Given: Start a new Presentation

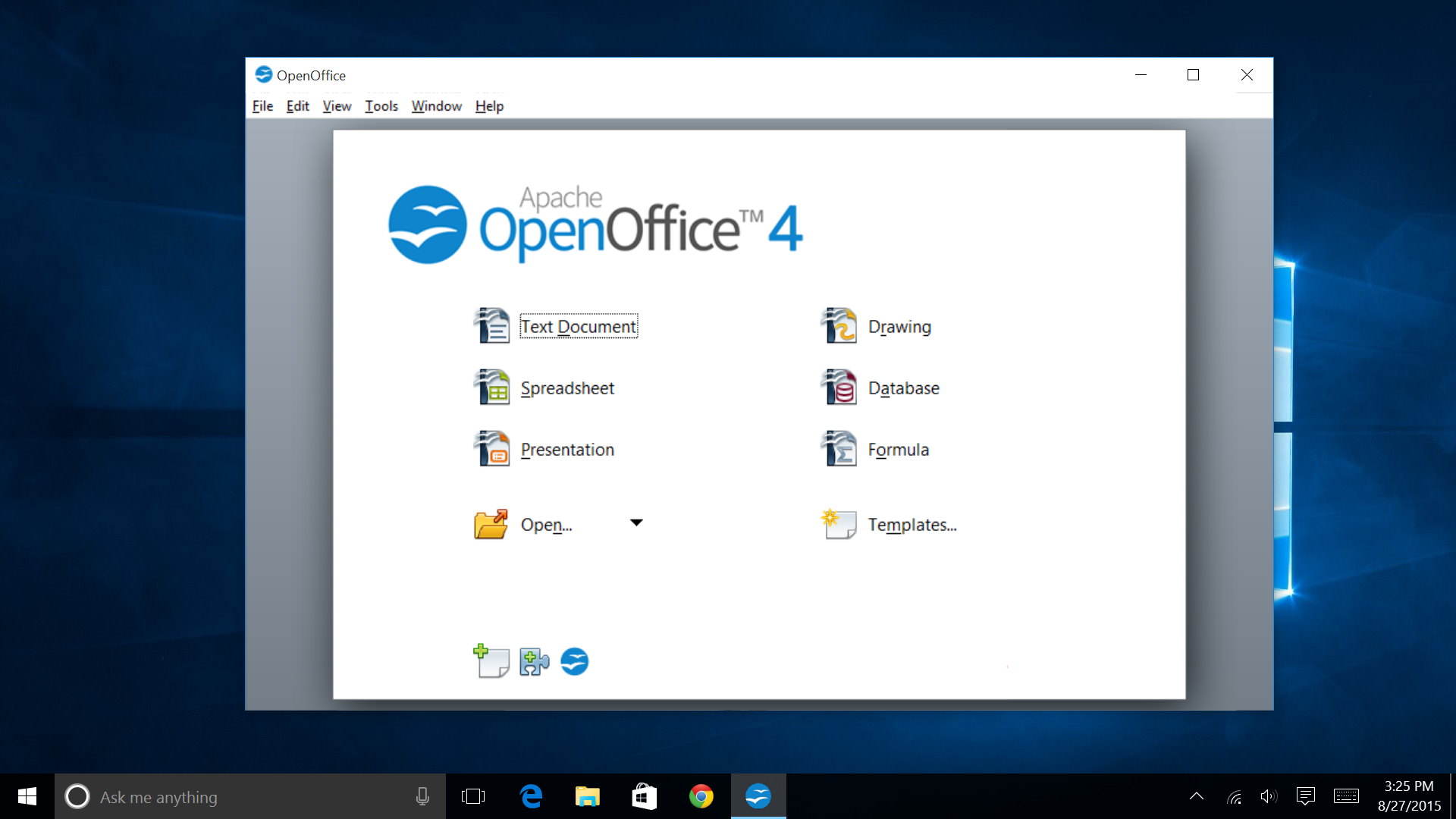Looking at the screenshot, I should pyautogui.click(x=567, y=448).
